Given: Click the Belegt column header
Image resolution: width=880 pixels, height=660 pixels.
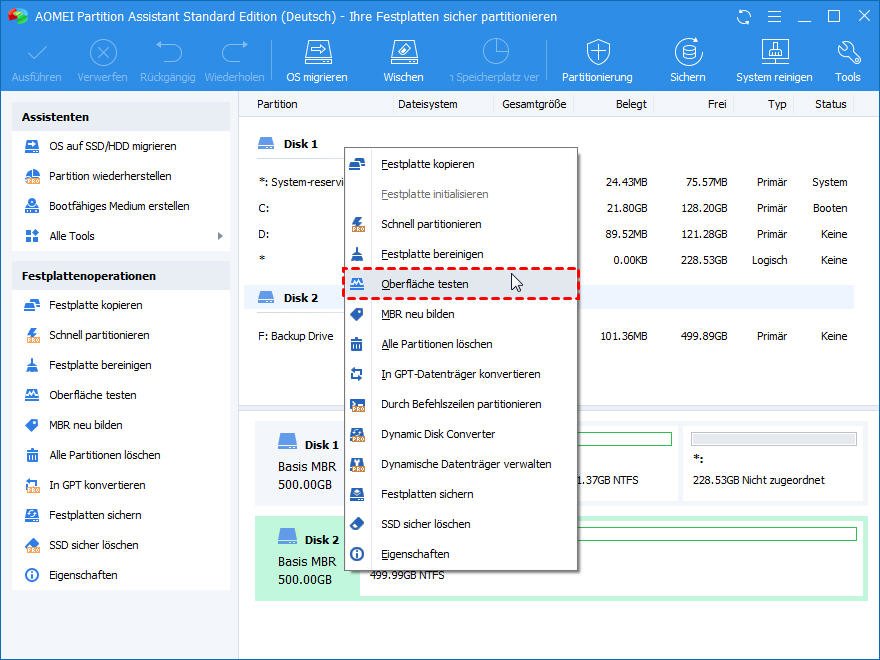Looking at the screenshot, I should [x=631, y=104].
